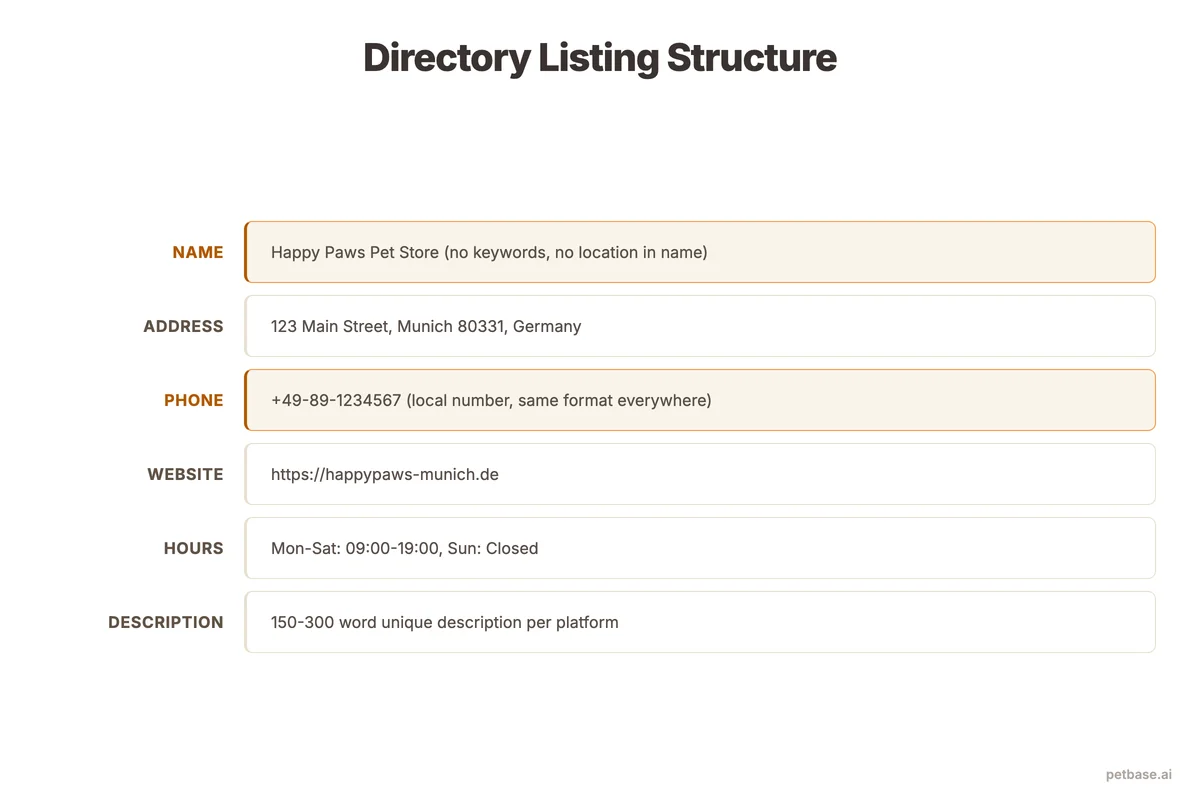Click the Directory Listing Structure title

click(599, 58)
